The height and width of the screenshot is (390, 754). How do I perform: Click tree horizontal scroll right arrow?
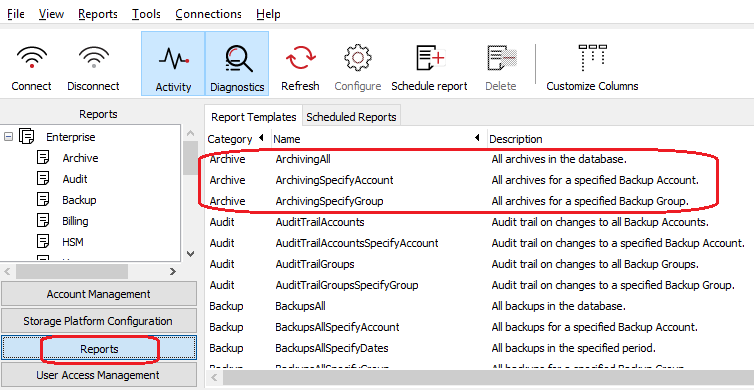(173, 272)
